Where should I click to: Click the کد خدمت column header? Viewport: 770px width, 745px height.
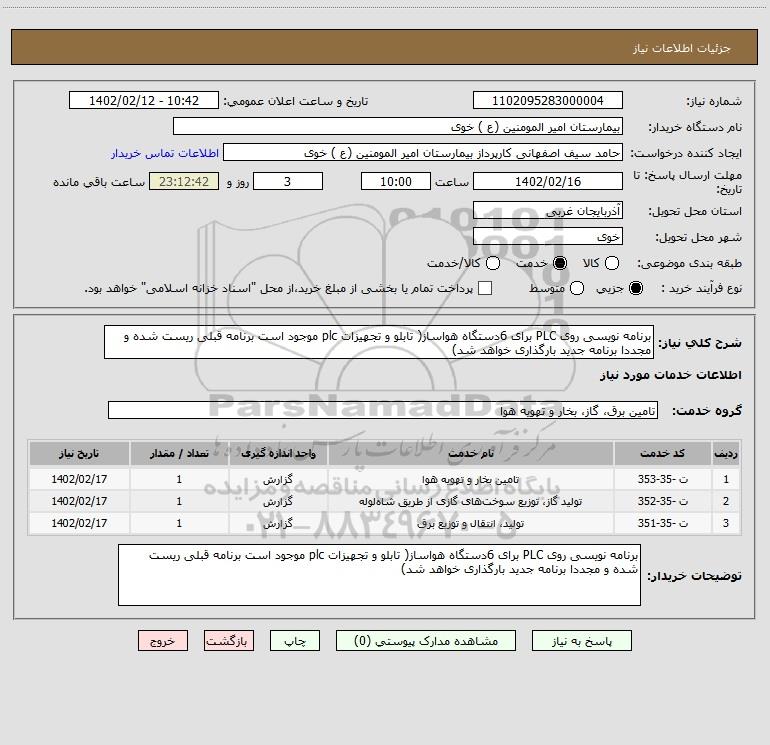(662, 453)
